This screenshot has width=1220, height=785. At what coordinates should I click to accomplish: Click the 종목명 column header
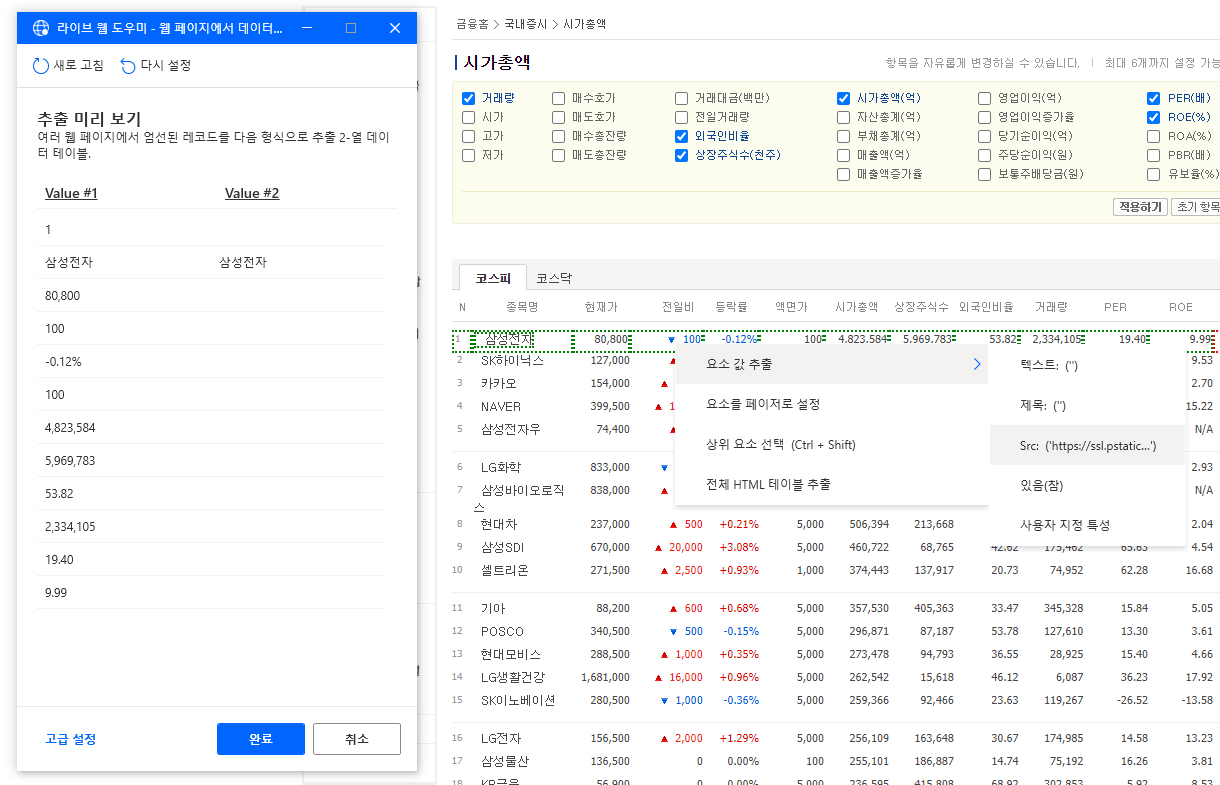pos(522,307)
